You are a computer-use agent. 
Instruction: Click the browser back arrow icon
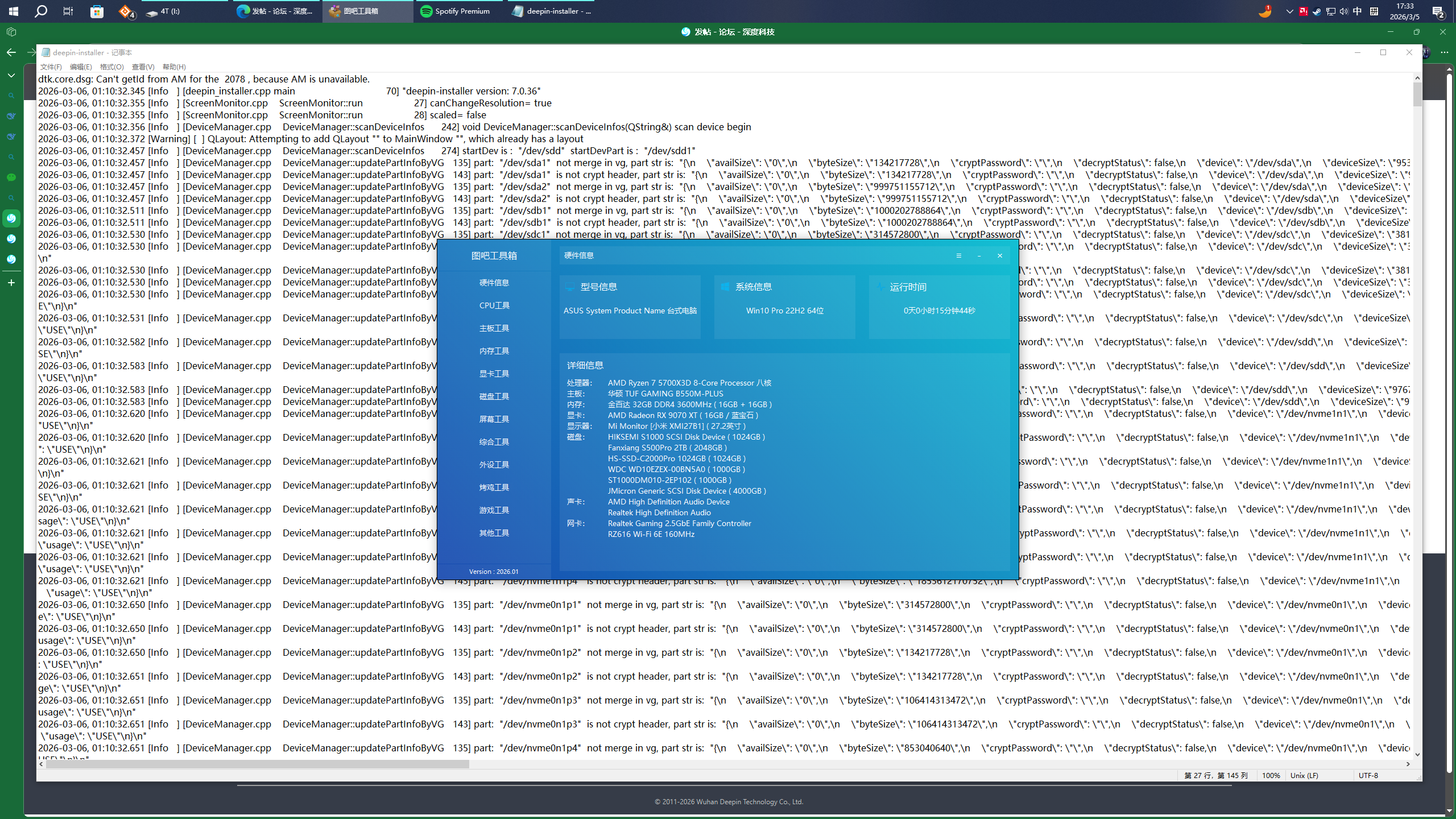11,52
